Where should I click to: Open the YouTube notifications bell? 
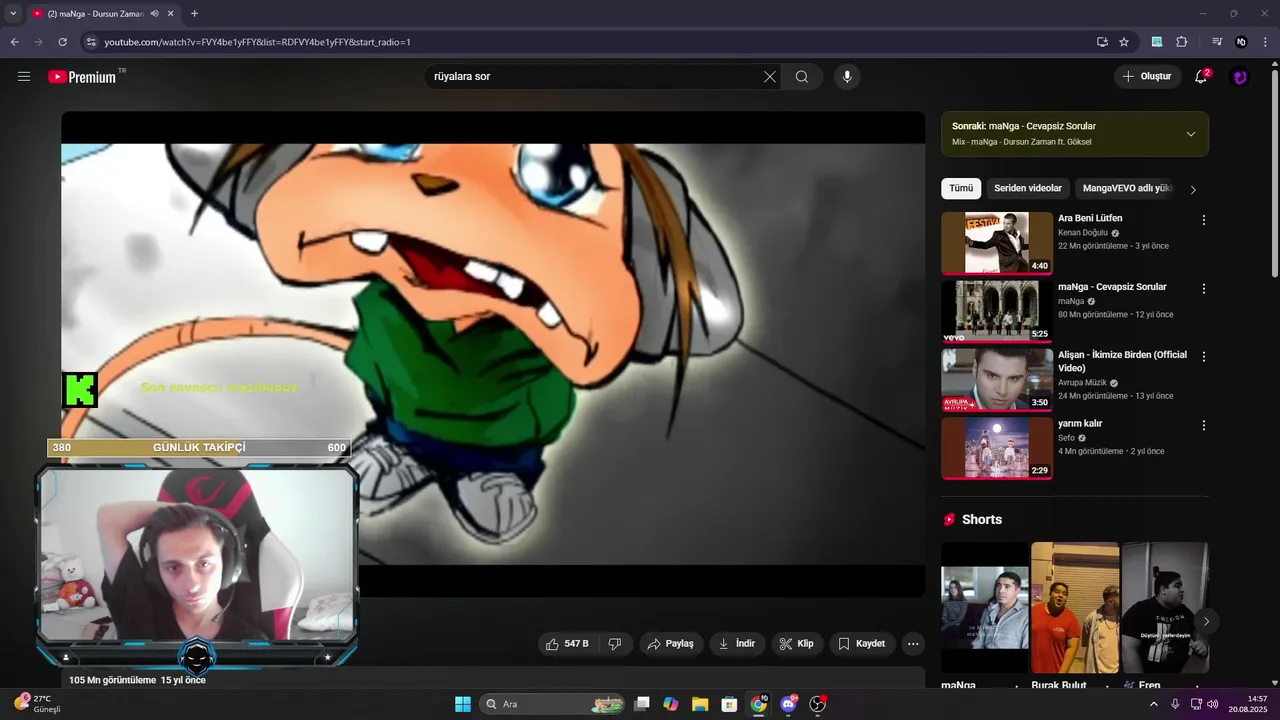click(1201, 76)
